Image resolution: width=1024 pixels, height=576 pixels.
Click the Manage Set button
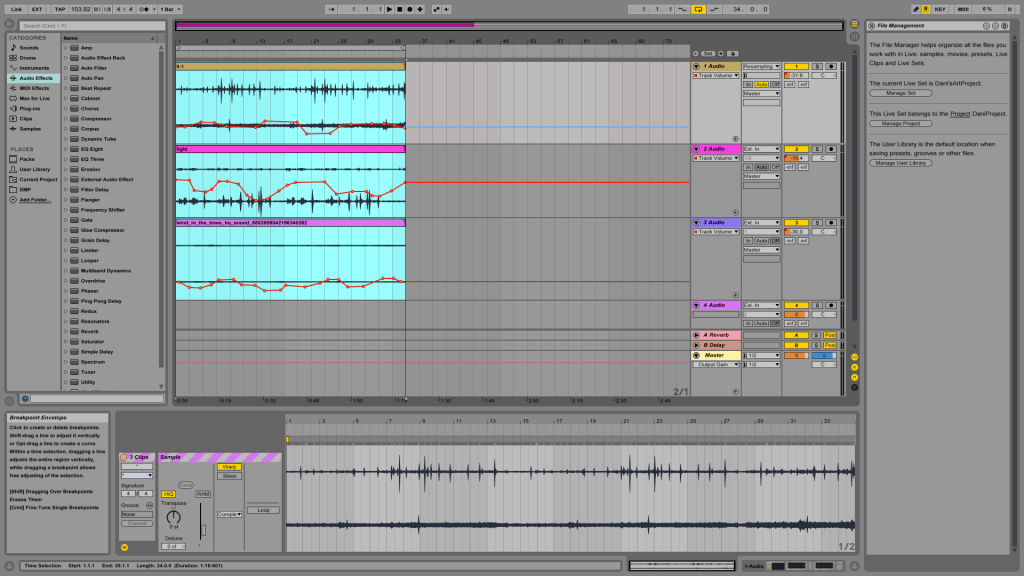[900, 93]
